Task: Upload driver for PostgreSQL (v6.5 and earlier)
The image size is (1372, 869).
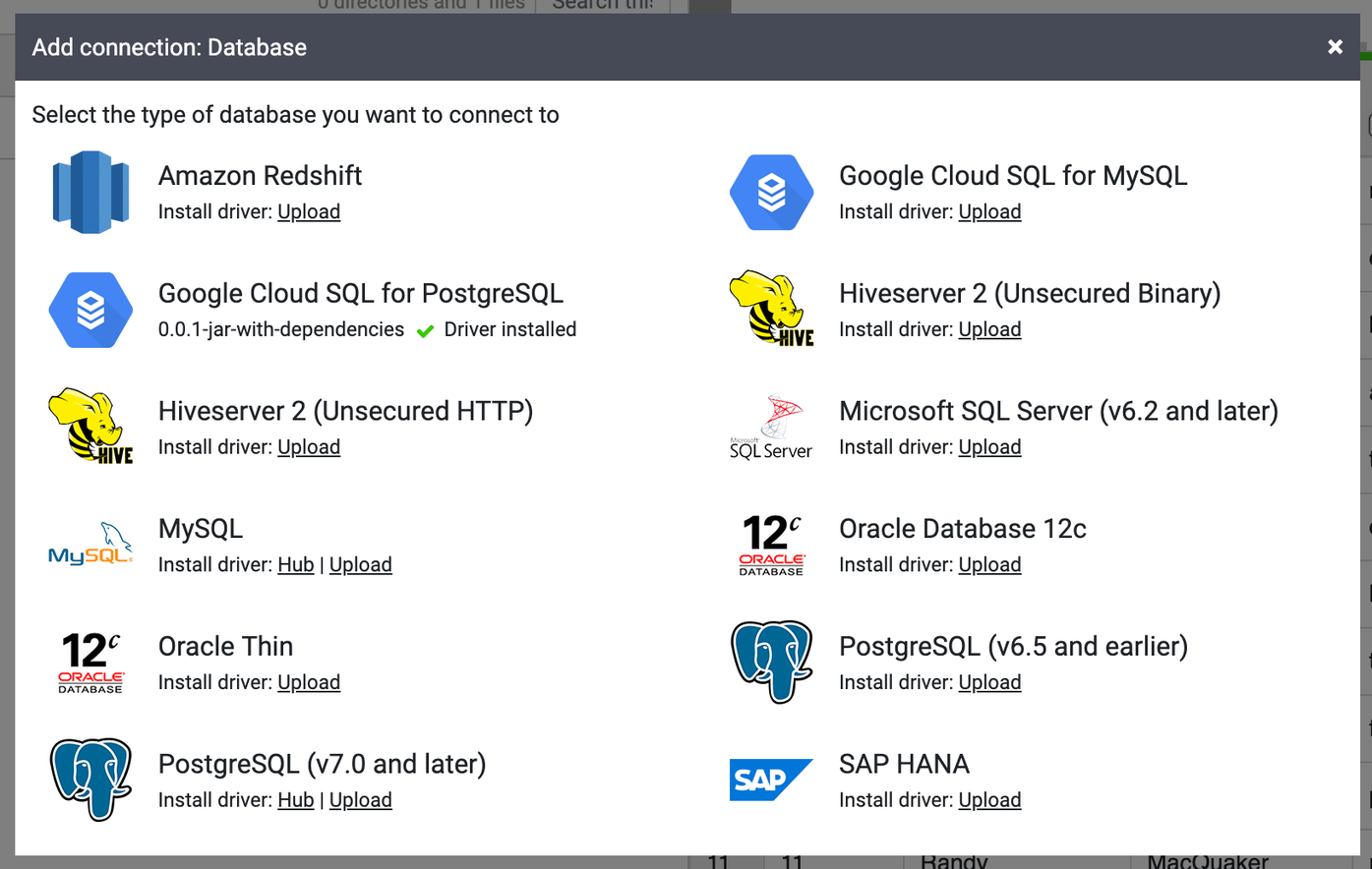Action: point(989,683)
